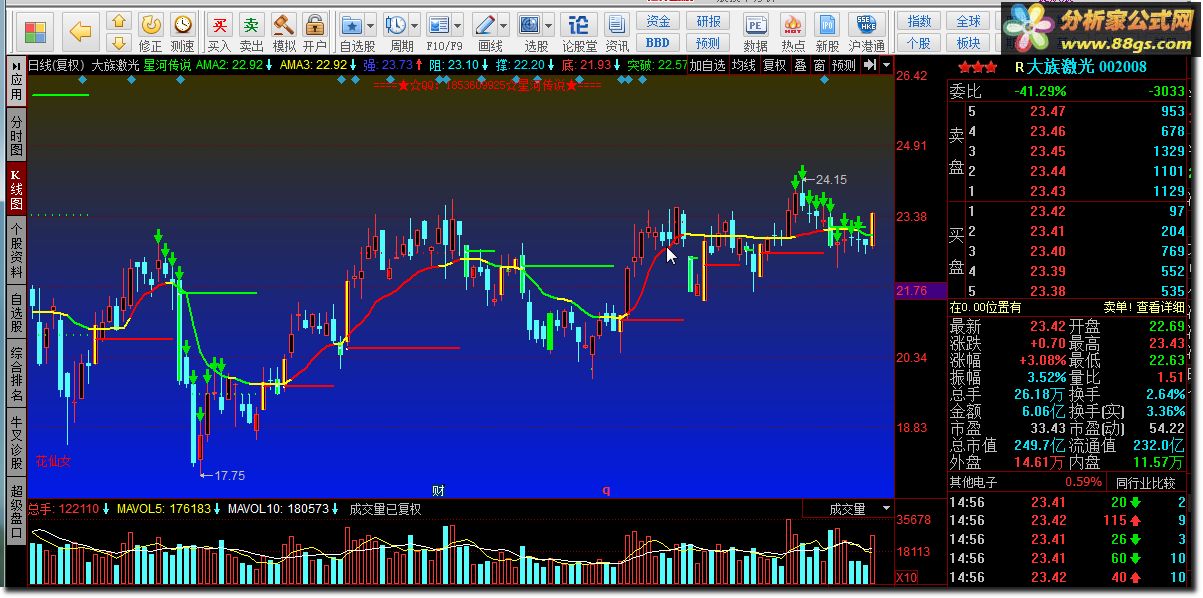The width and height of the screenshot is (1203, 598).
Task: Toggle 预测 in the chart header bar
Action: [x=844, y=65]
